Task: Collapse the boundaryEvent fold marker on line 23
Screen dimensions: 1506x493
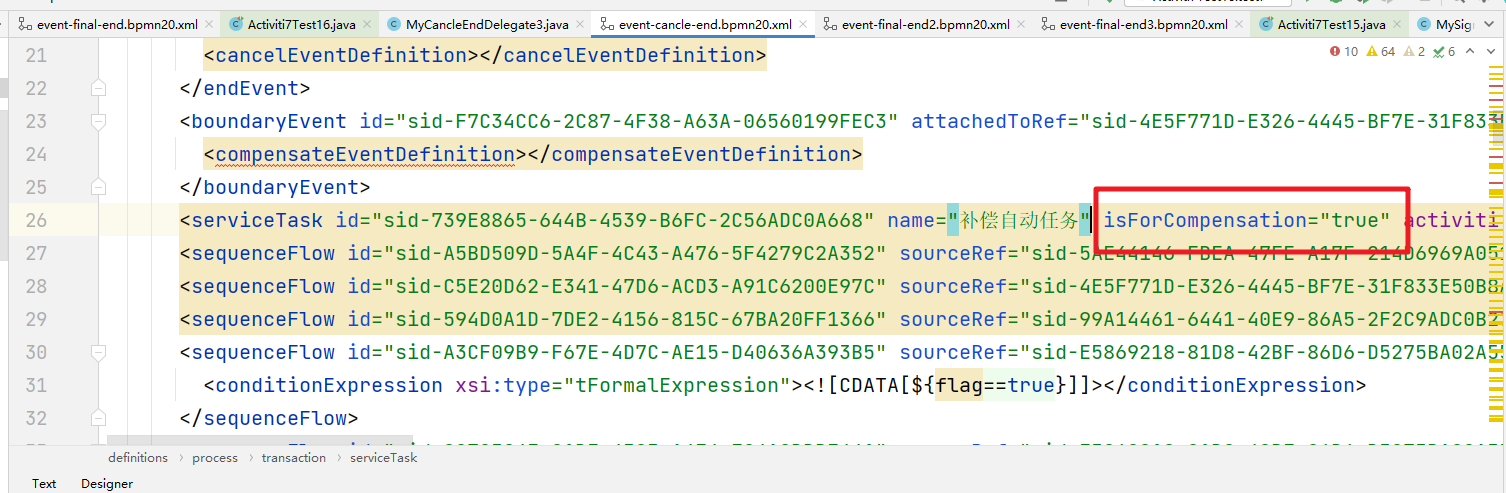Action: tap(98, 122)
